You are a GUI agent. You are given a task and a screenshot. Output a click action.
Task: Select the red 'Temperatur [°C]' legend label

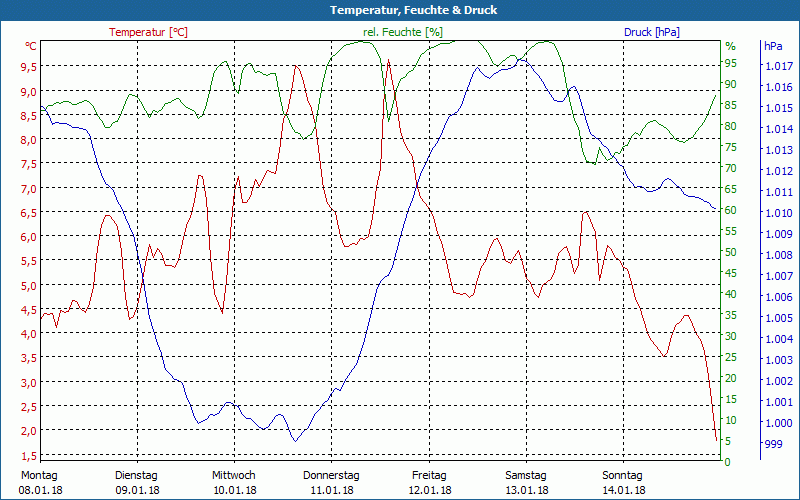pyautogui.click(x=148, y=32)
